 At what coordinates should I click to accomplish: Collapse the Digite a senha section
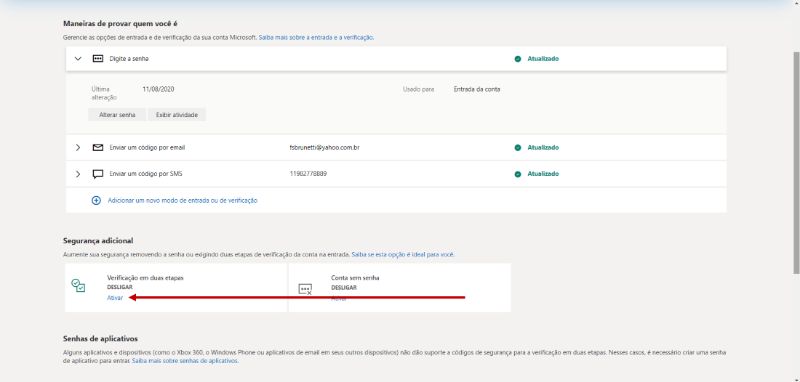78,59
